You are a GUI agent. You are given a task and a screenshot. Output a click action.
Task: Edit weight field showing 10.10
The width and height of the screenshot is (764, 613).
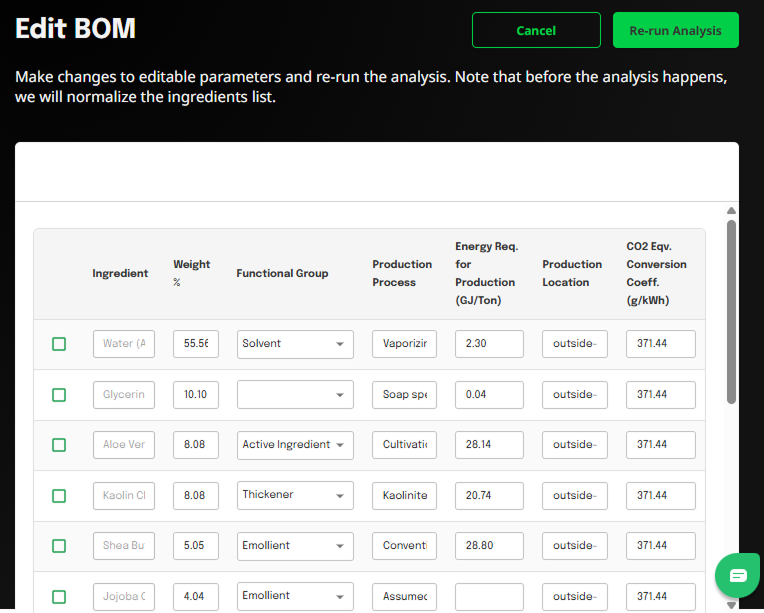[196, 395]
